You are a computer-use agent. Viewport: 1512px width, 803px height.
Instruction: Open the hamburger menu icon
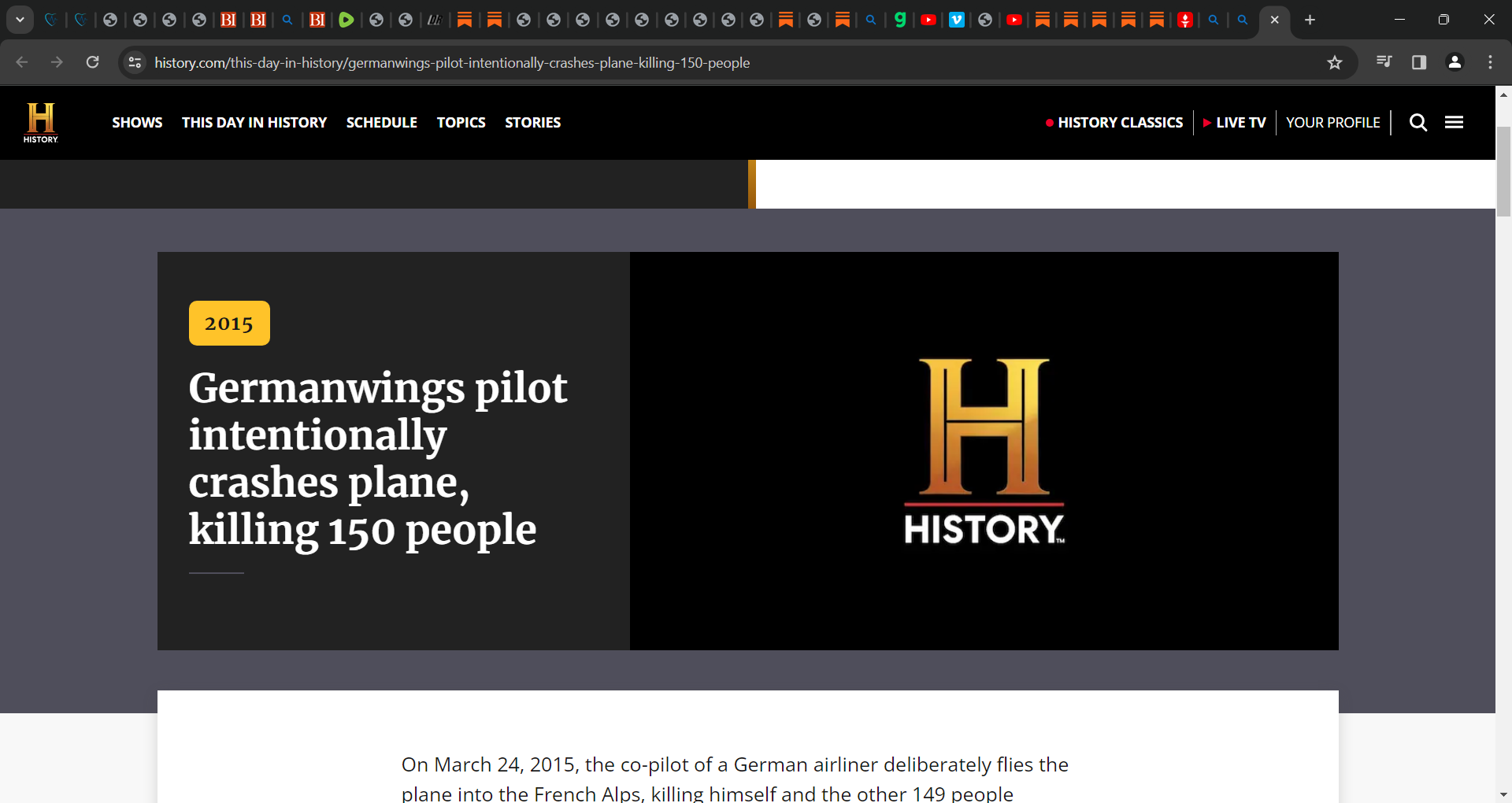coord(1454,122)
